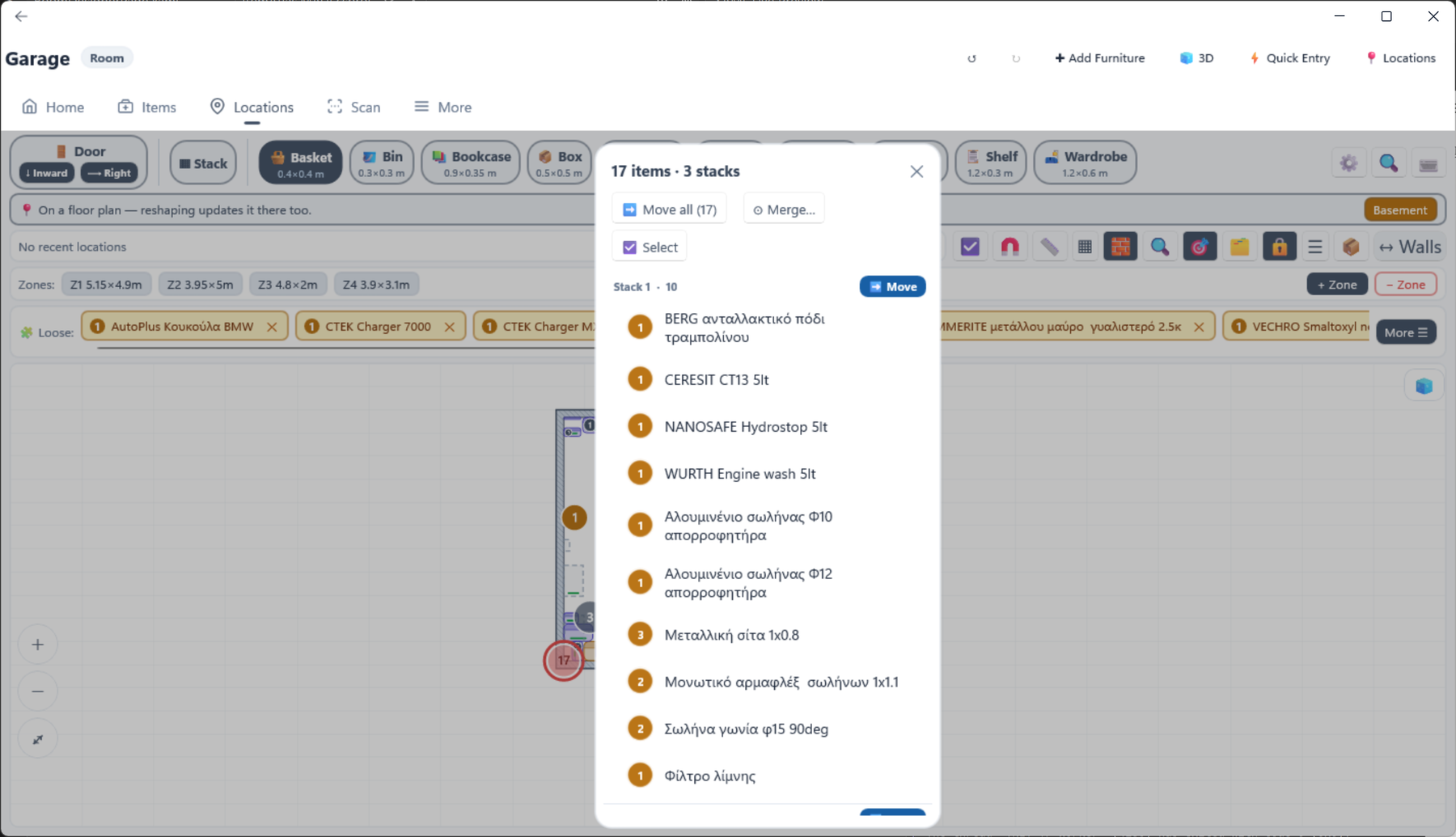Go back using the back arrow

pyautogui.click(x=21, y=16)
